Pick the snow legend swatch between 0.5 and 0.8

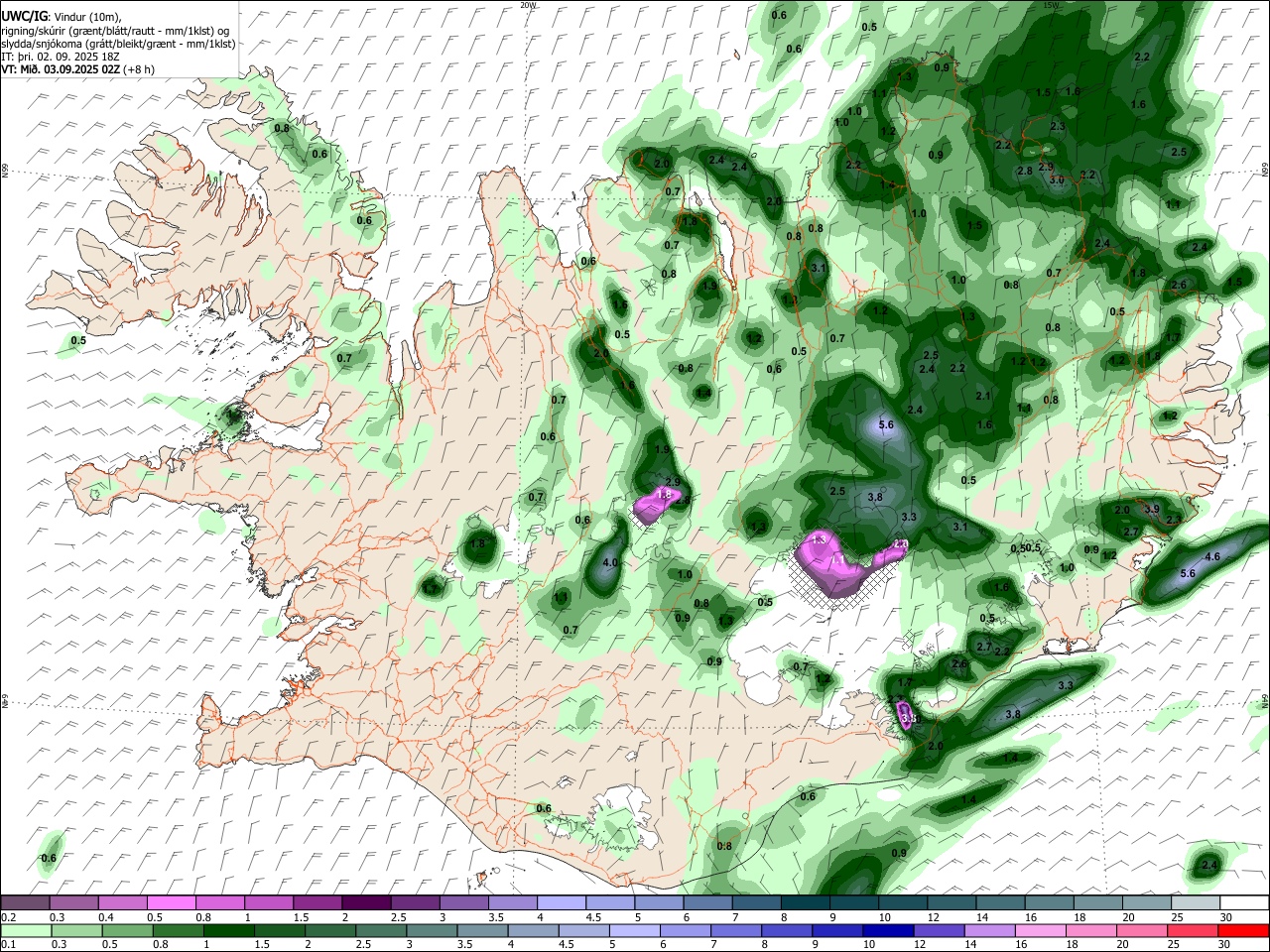(x=173, y=902)
